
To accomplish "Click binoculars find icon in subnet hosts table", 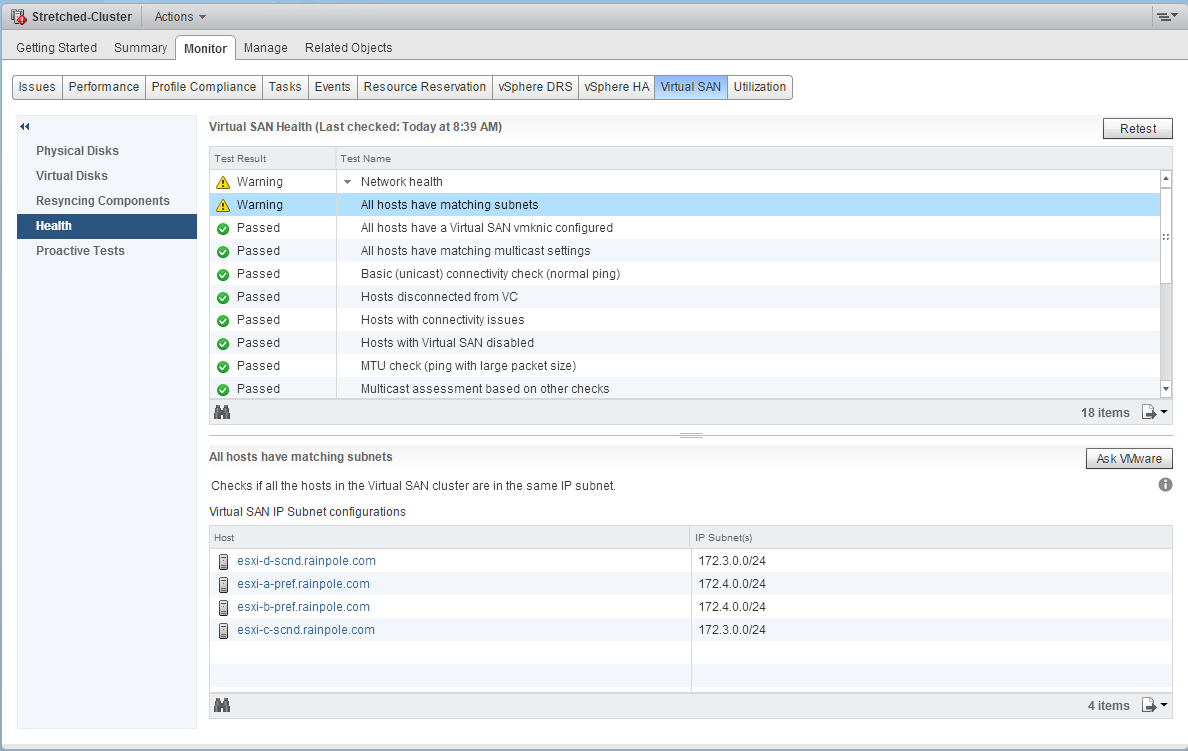I will click(x=222, y=705).
